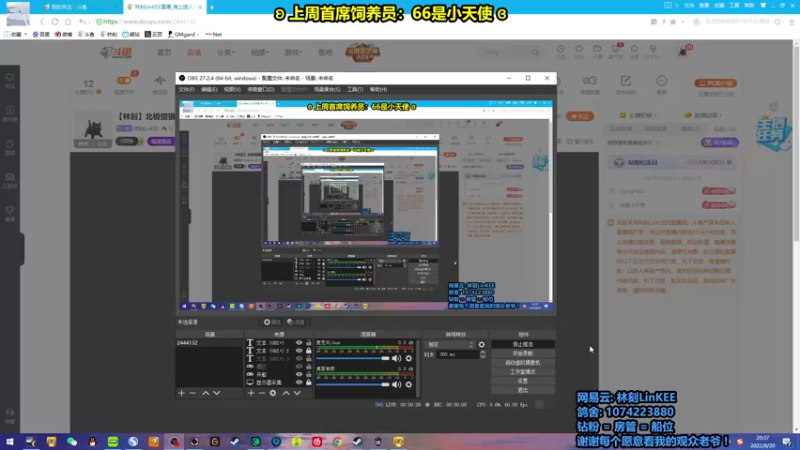800x450 pixels.
Task: Open OBS 帮助(H) menu
Action: pyautogui.click(x=378, y=90)
